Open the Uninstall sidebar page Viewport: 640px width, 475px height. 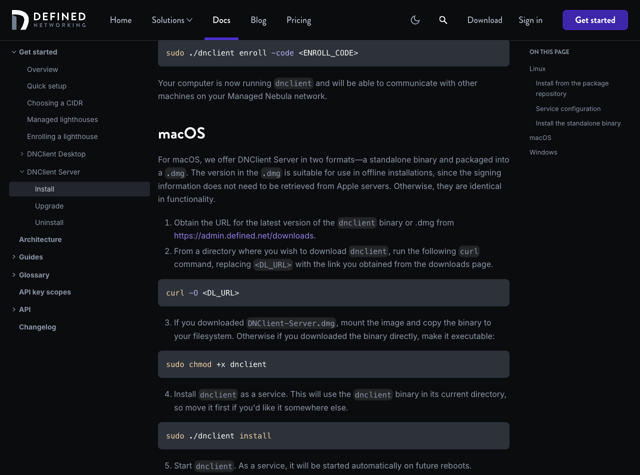(49, 222)
